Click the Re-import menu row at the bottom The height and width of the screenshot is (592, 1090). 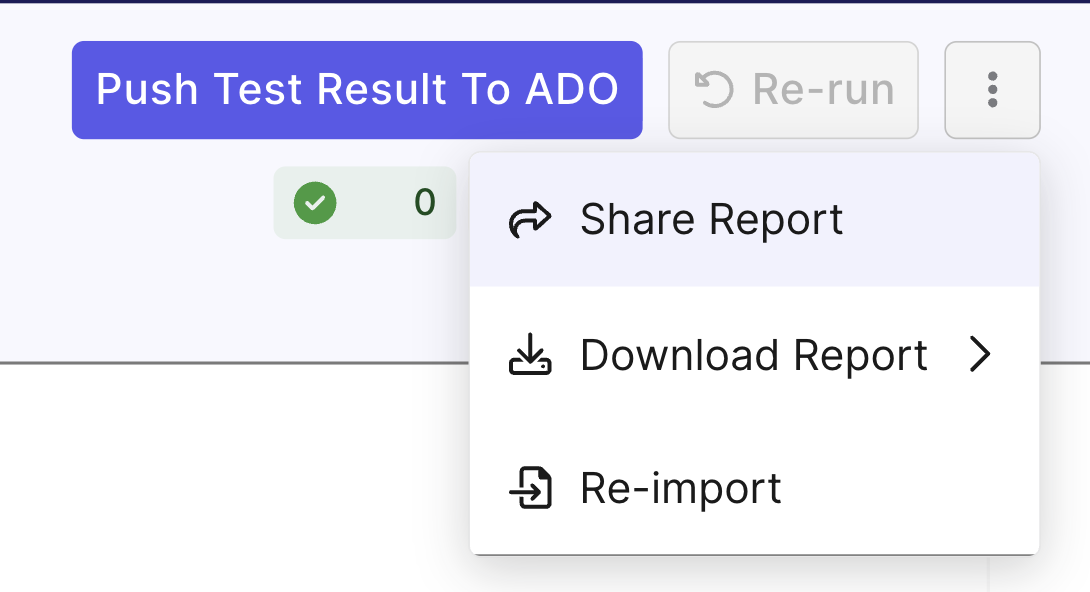[680, 488]
